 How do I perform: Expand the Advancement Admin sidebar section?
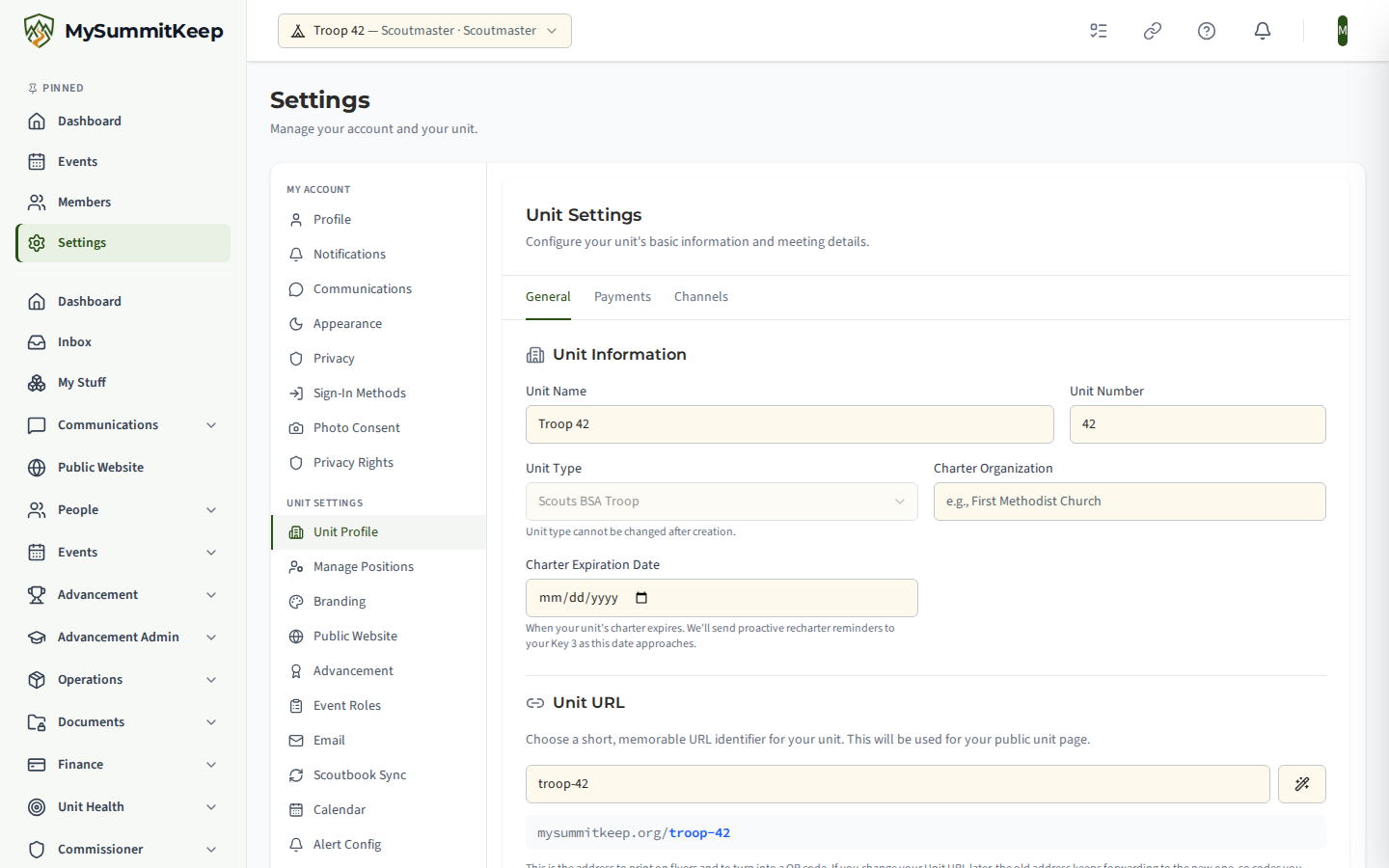tap(123, 637)
